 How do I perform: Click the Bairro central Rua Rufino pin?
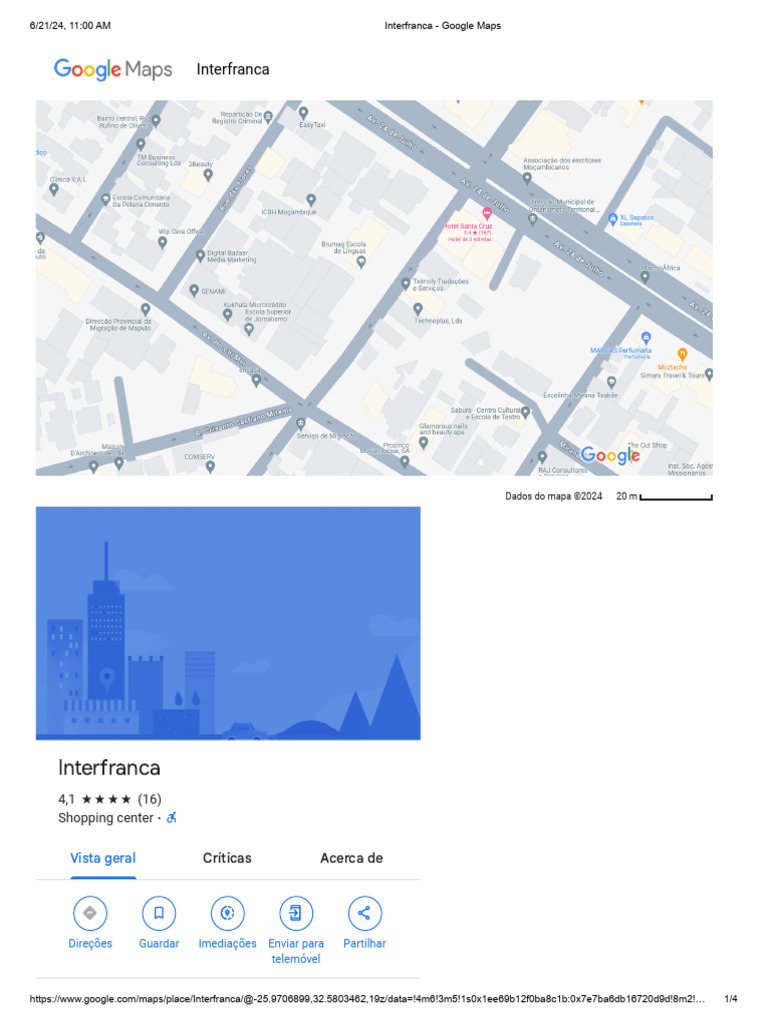pos(156,120)
